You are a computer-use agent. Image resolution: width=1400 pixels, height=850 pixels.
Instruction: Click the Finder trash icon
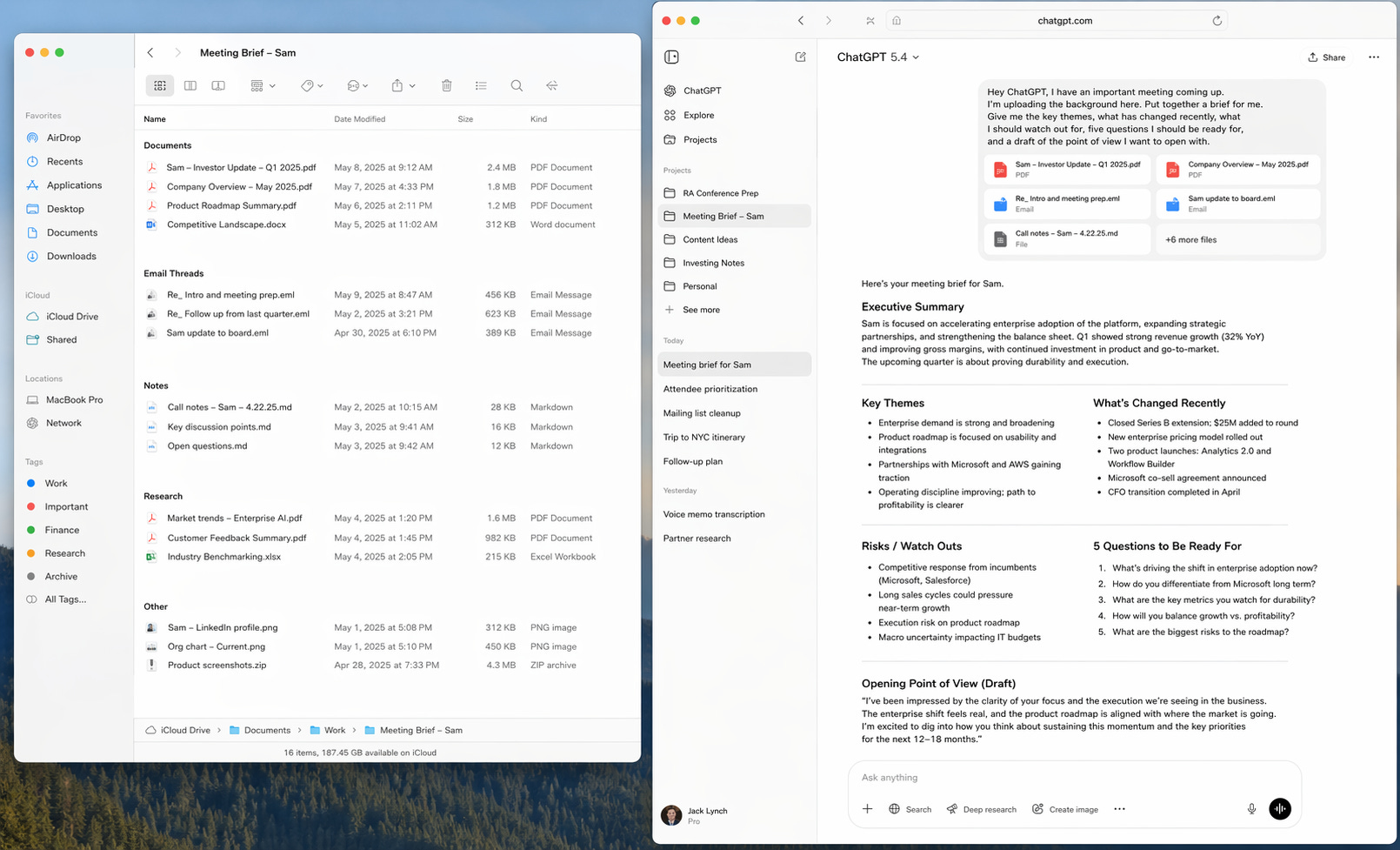pyautogui.click(x=446, y=85)
